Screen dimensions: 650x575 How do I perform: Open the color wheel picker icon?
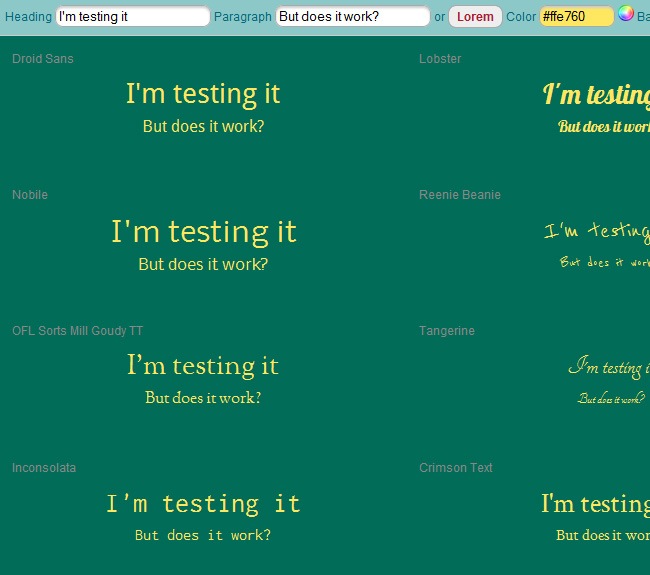point(626,14)
